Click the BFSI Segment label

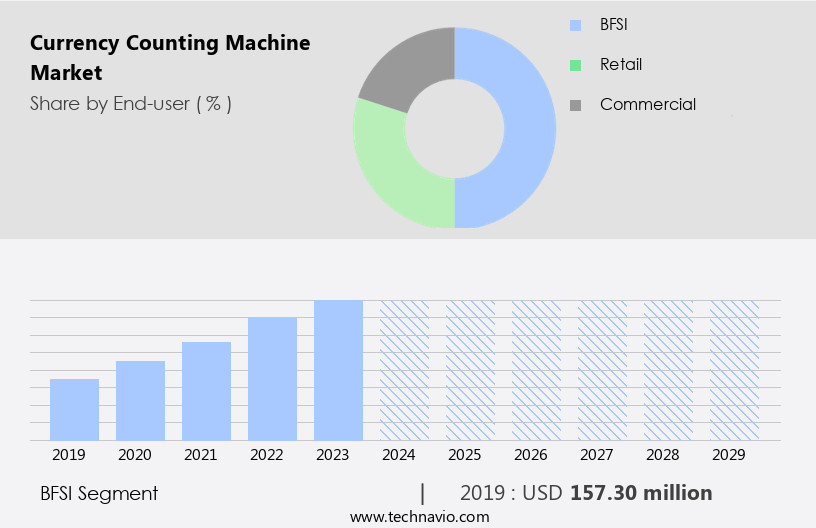tap(99, 493)
